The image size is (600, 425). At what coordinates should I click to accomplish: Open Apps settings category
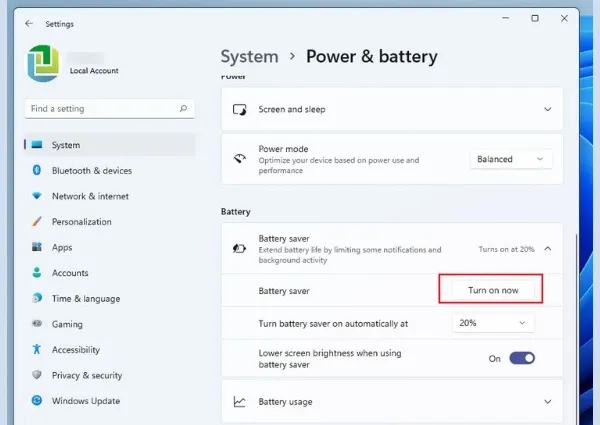click(110, 247)
